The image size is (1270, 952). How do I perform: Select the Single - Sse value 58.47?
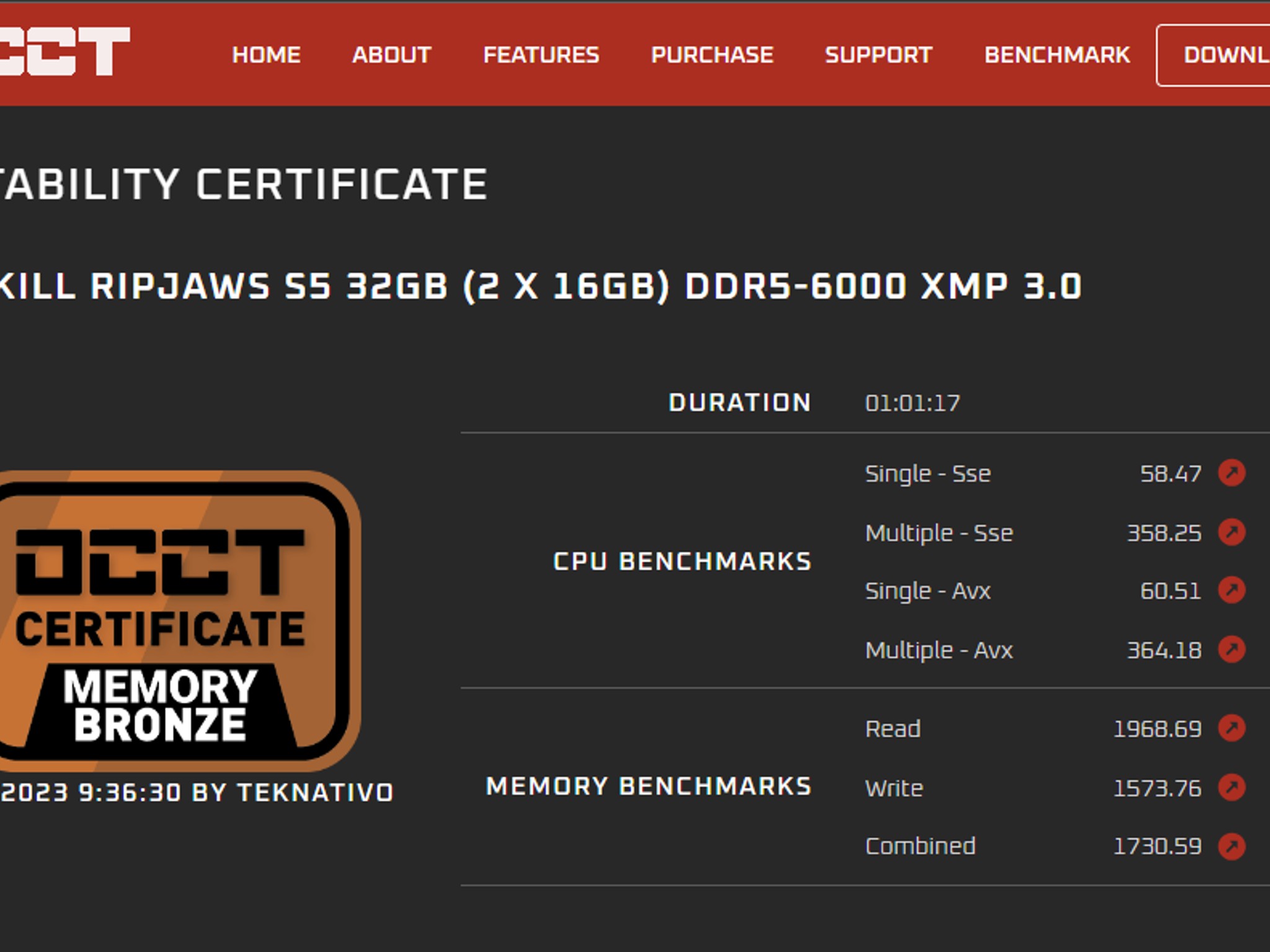[1171, 474]
